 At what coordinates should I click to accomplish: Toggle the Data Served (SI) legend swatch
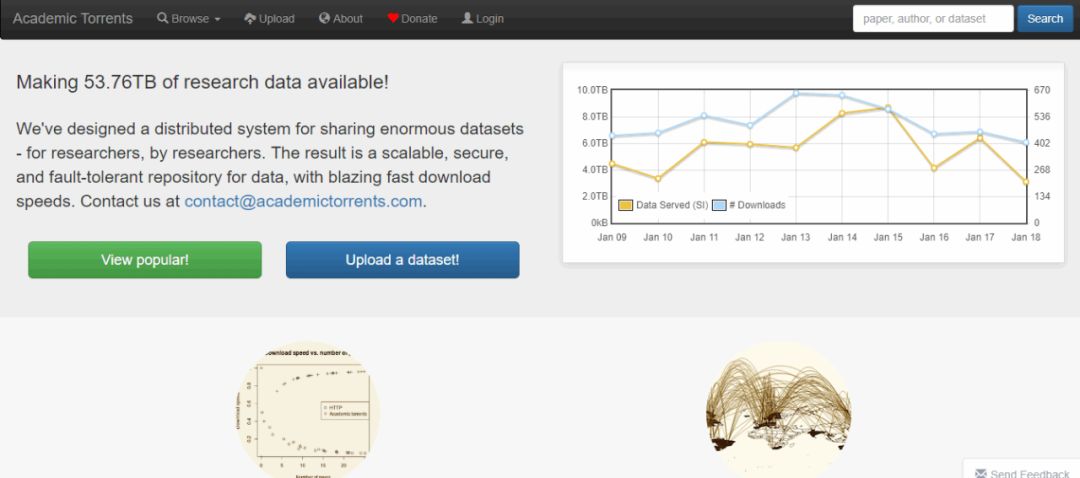626,205
